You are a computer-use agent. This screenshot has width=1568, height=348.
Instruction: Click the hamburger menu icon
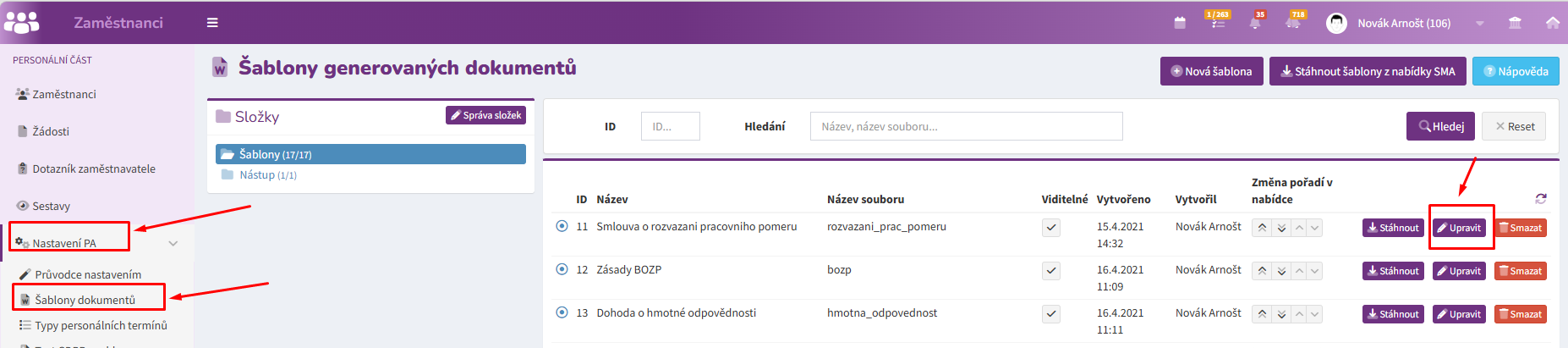coord(212,23)
